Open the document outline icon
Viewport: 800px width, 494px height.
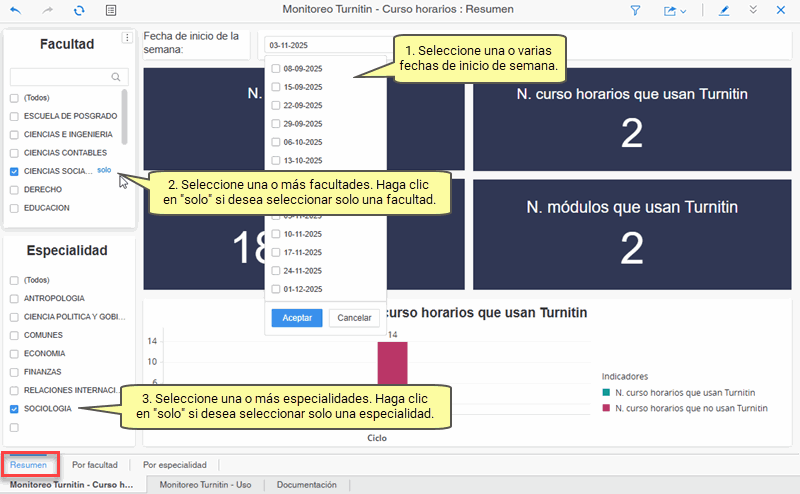(x=111, y=10)
